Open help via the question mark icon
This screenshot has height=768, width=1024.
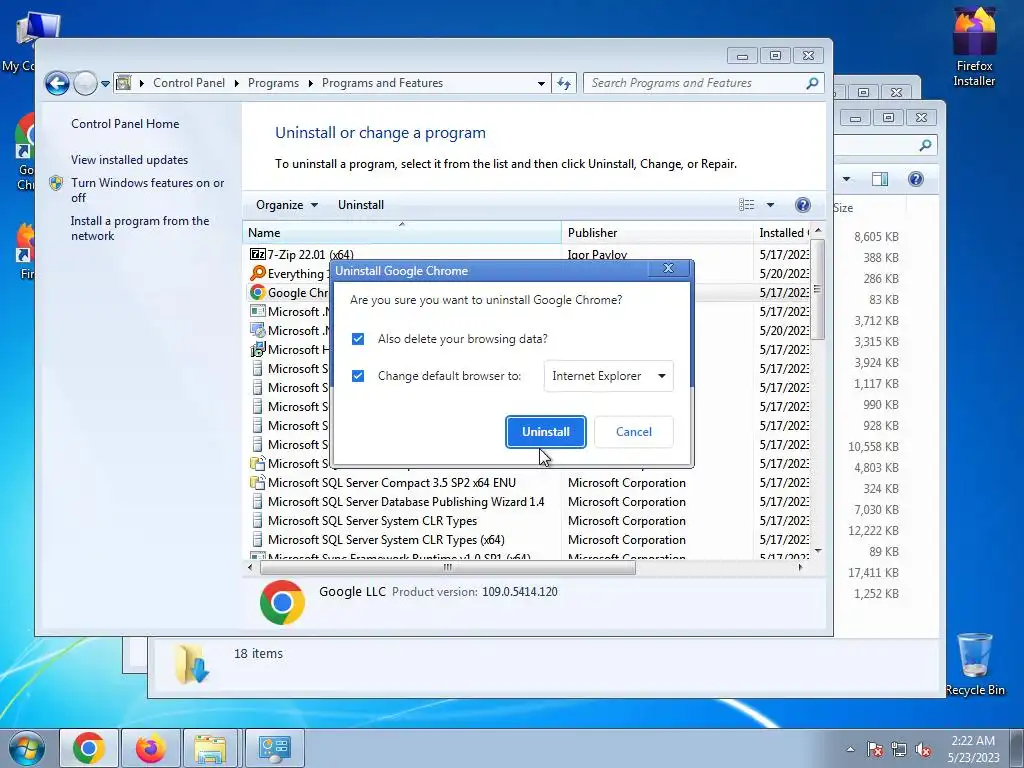(x=803, y=205)
